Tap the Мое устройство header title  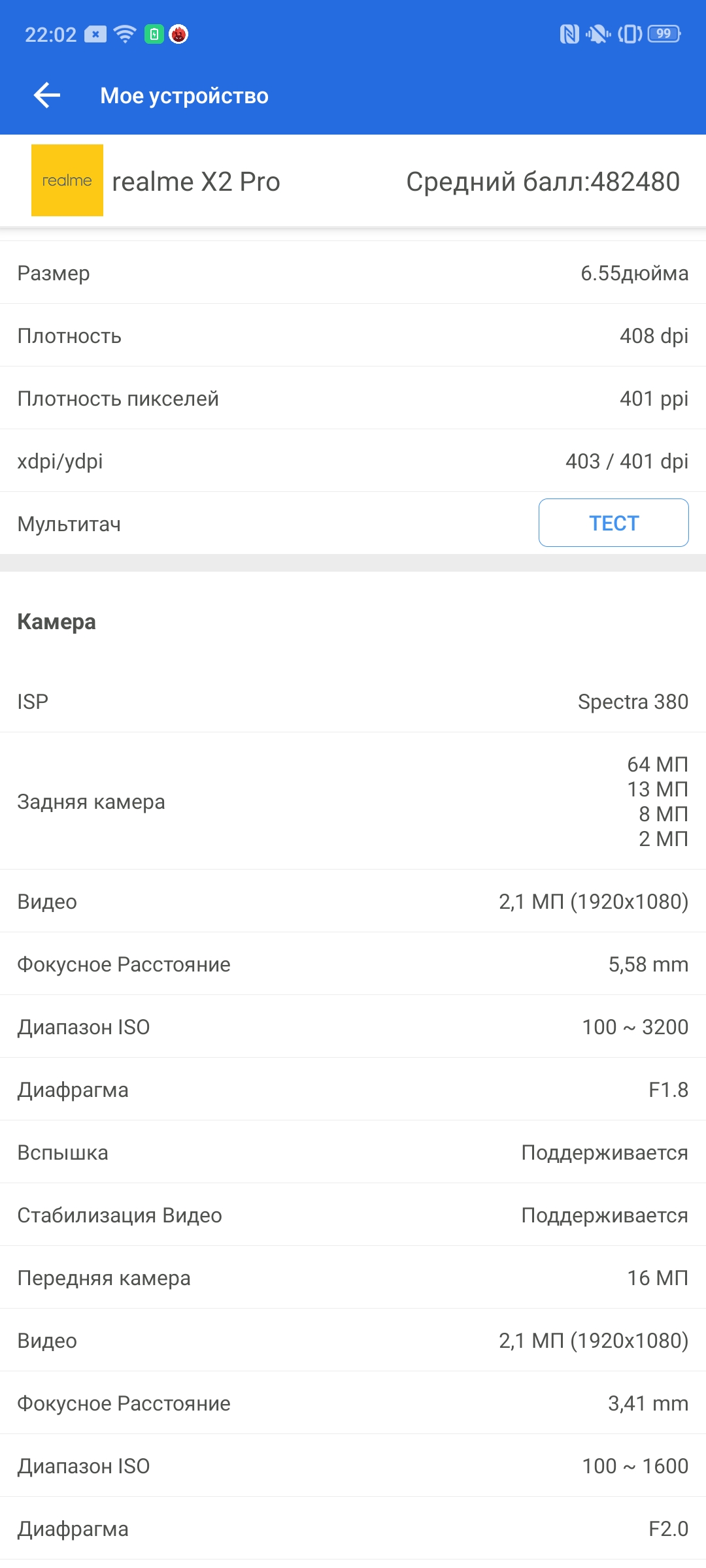point(184,96)
